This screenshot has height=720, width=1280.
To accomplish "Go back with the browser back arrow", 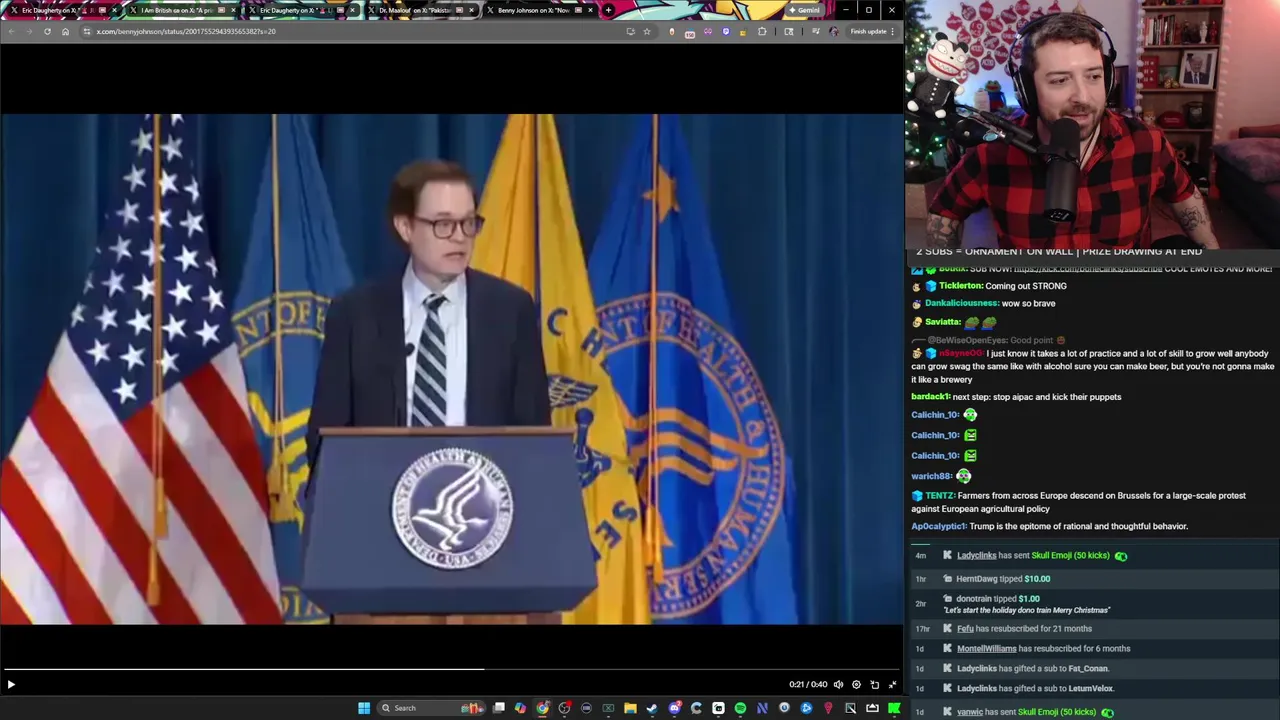I will [11, 31].
